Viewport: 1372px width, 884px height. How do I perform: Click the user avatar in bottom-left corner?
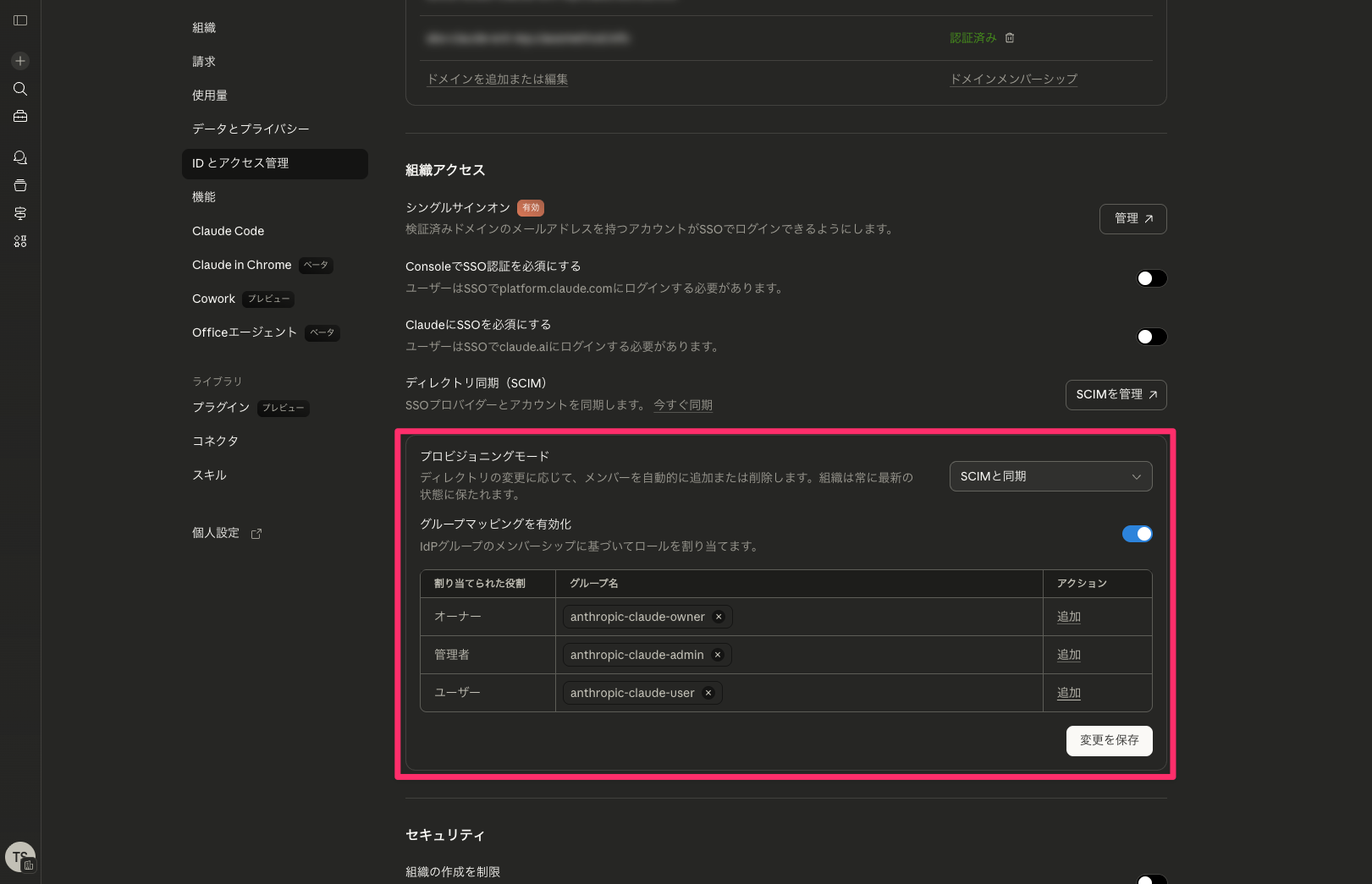tap(20, 857)
